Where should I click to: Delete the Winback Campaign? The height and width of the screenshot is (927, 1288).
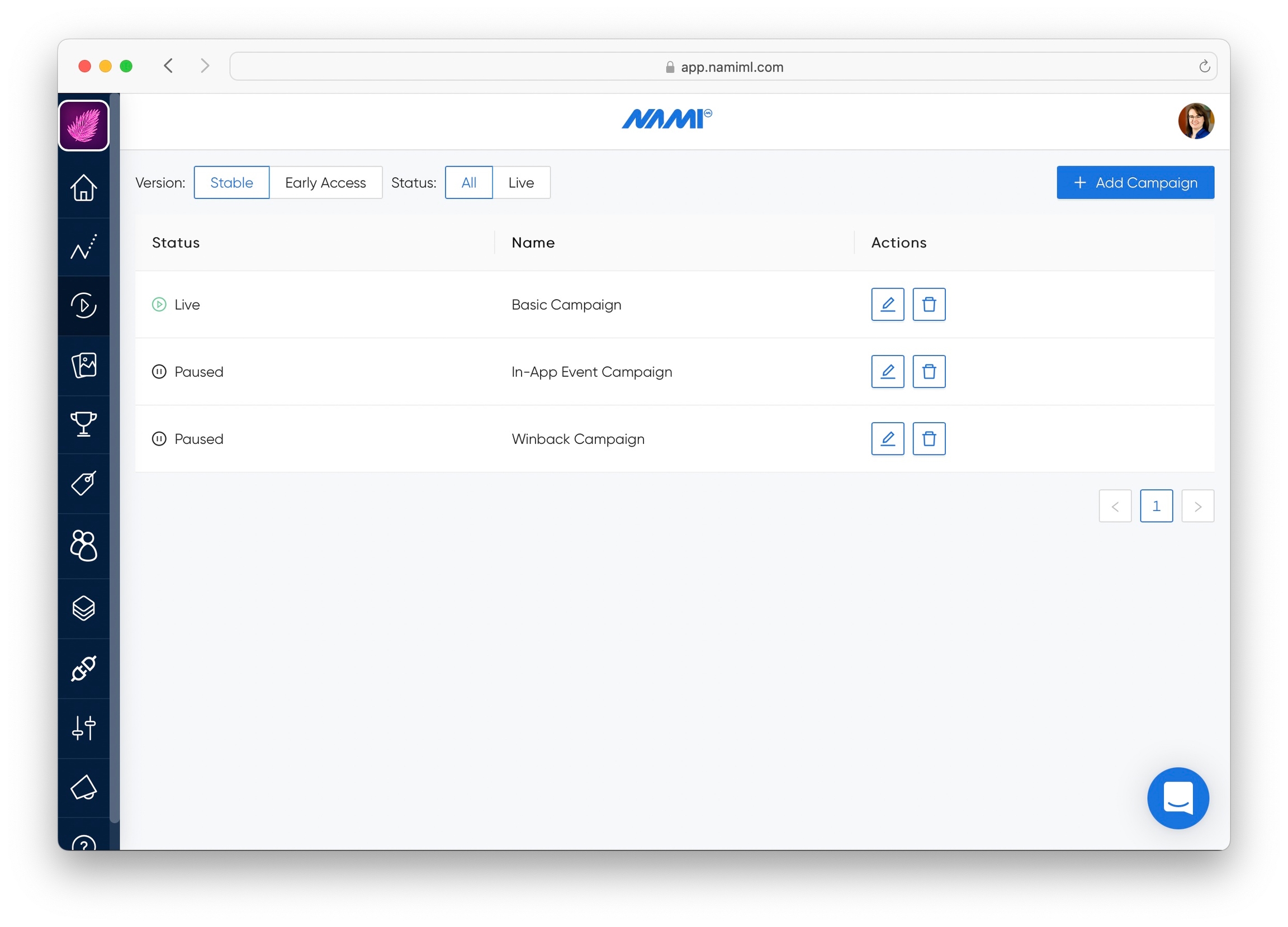pyautogui.click(x=929, y=439)
